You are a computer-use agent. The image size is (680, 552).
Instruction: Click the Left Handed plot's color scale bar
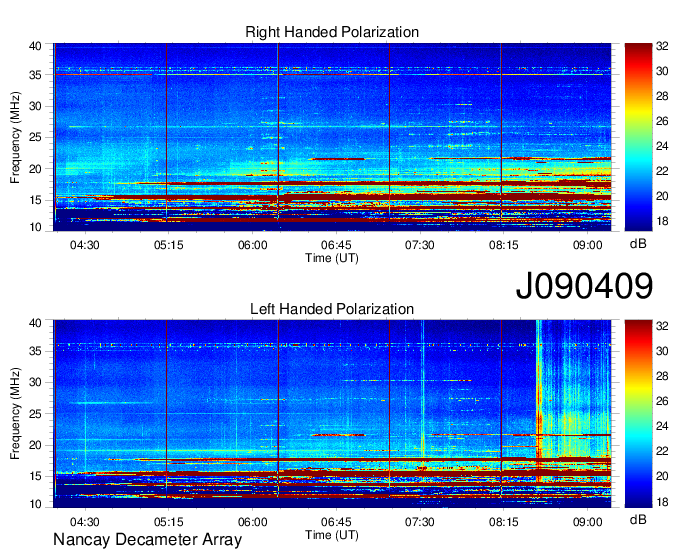click(x=638, y=414)
